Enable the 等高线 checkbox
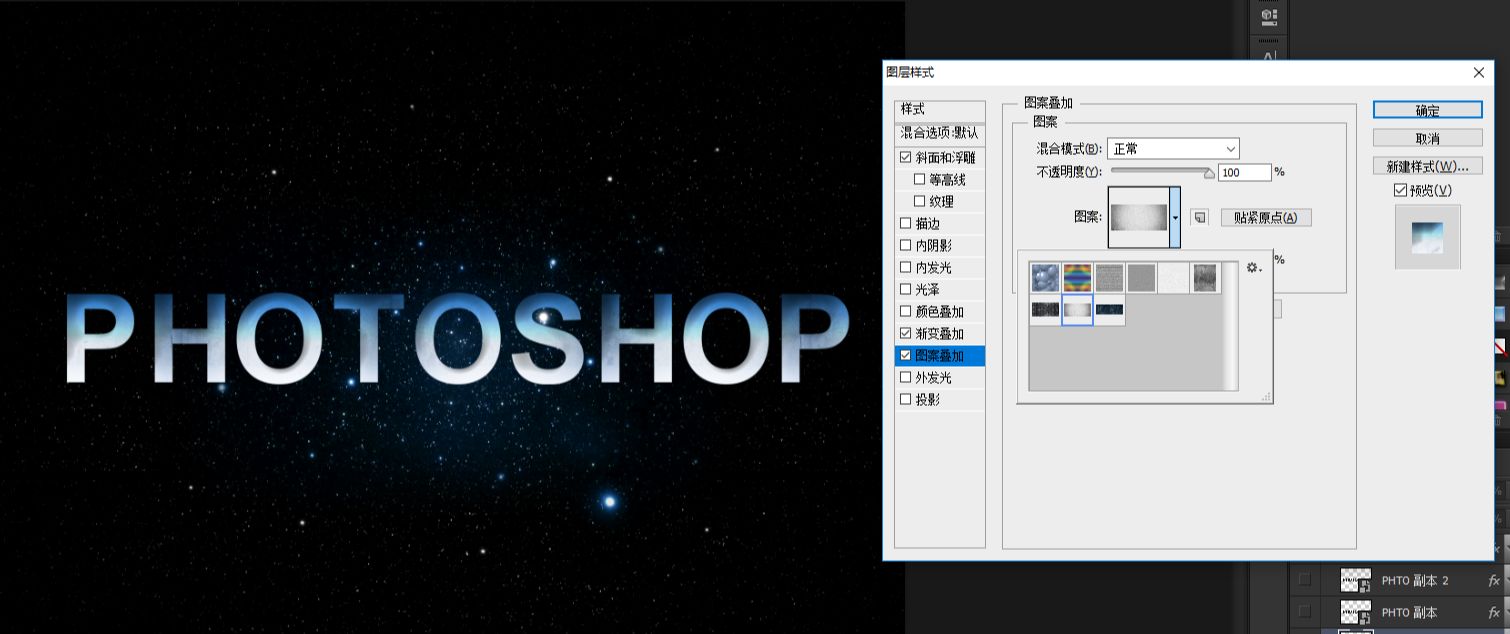Viewport: 1510px width, 634px height. (920, 180)
